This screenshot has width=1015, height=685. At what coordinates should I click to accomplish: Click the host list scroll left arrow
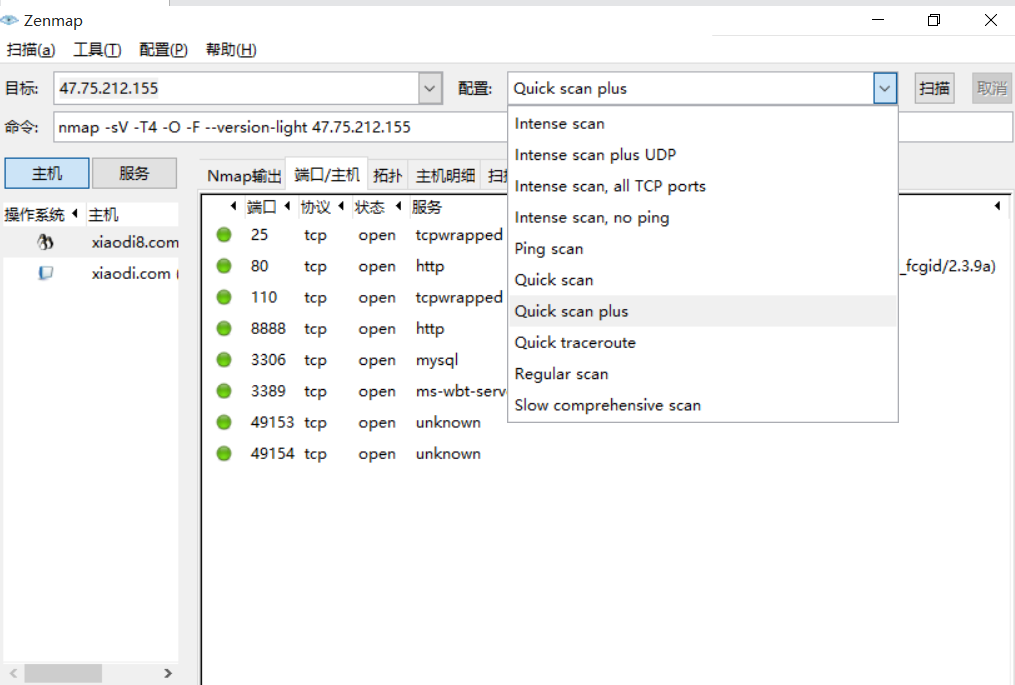tap(13, 673)
